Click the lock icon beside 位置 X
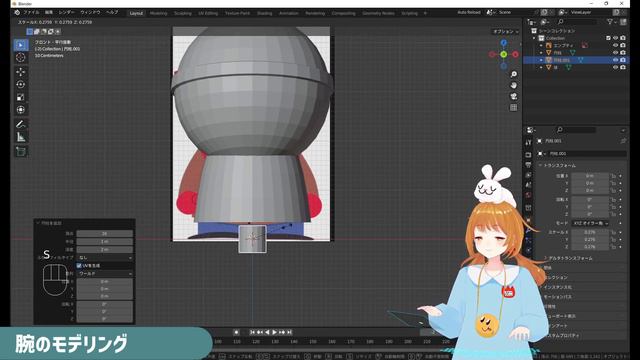Screen dimensions: 640x360 tap(613, 176)
